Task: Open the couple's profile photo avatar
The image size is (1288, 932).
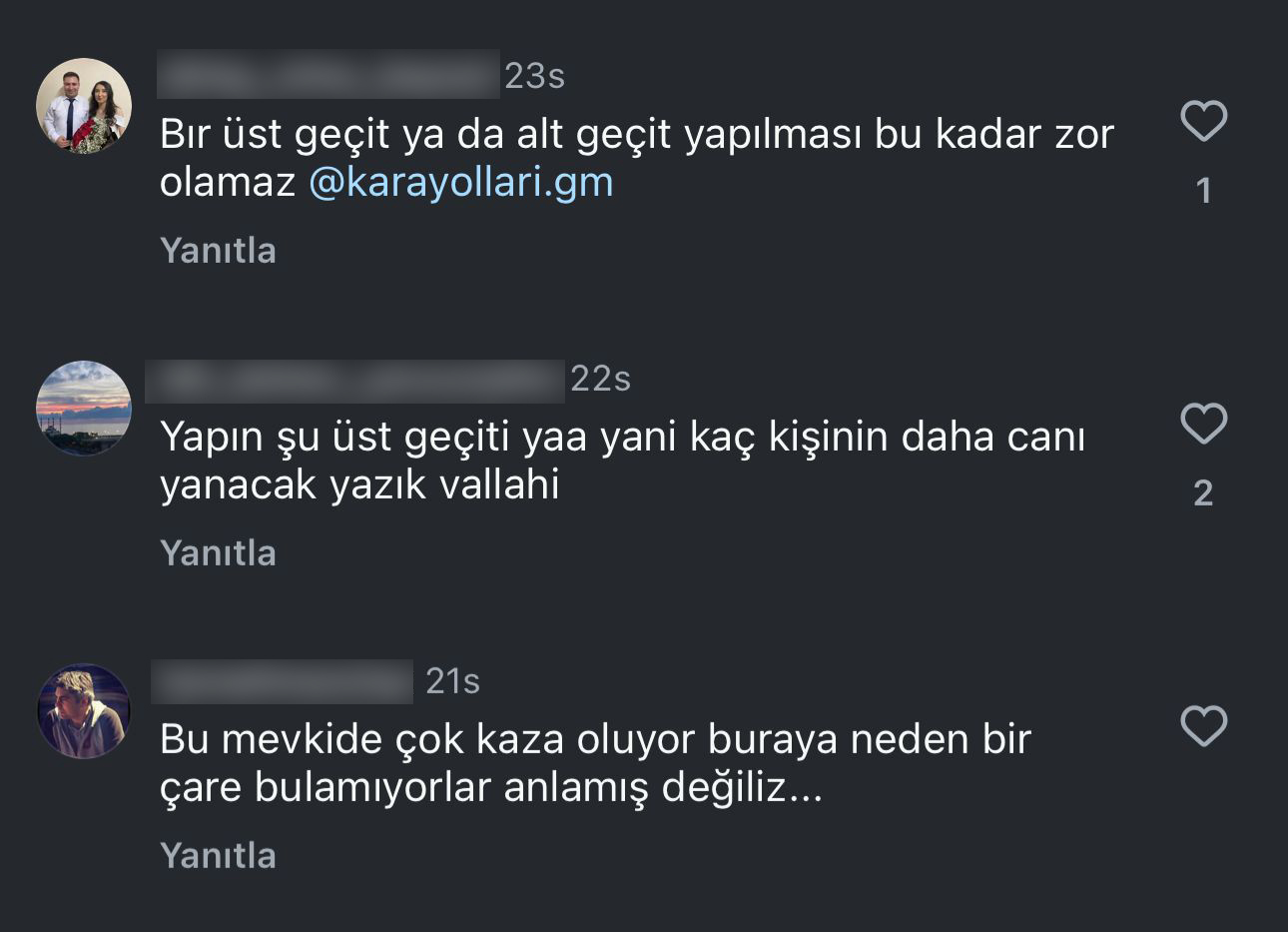Action: pos(84,106)
